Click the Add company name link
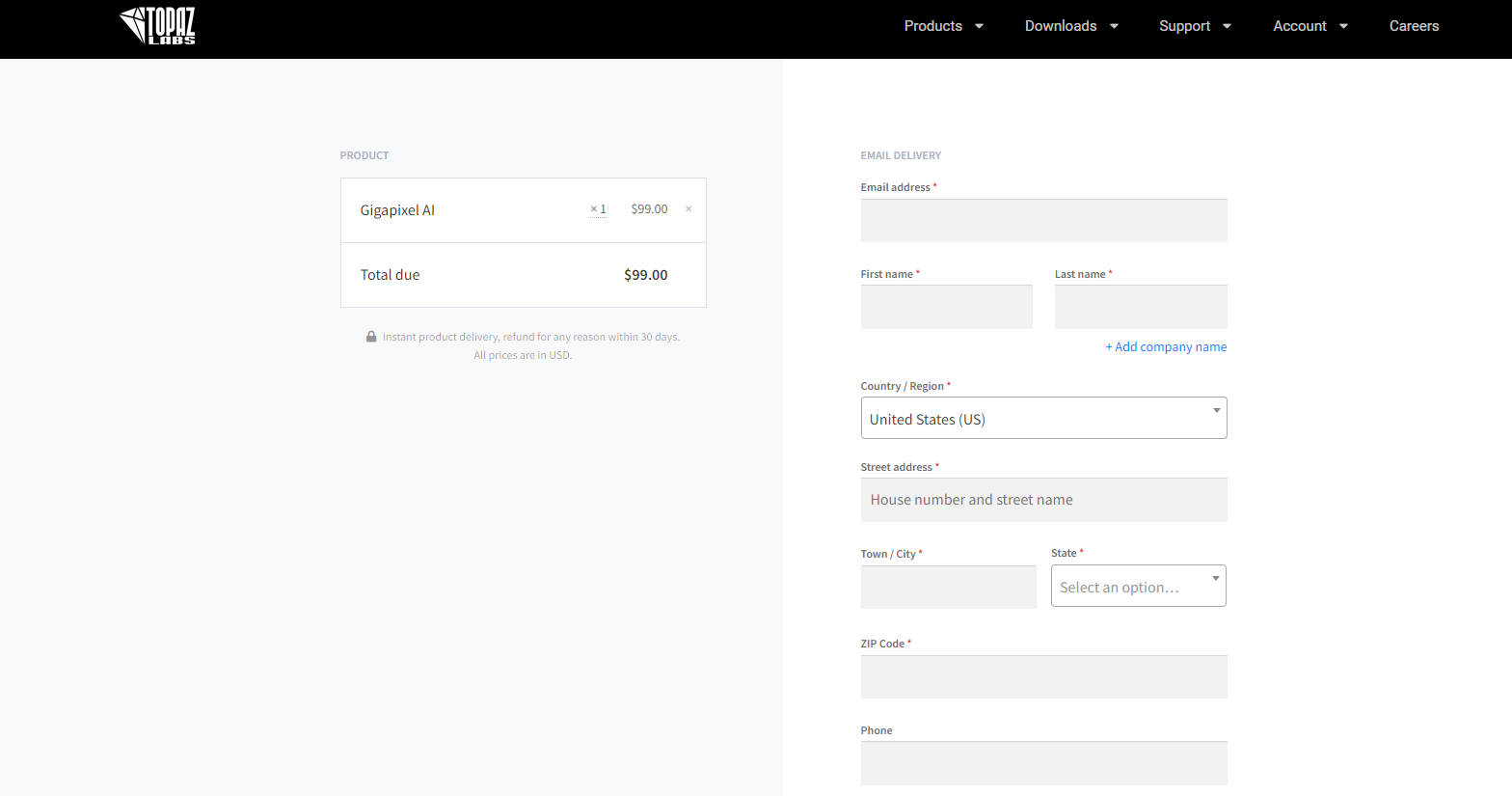Viewport: 1512px width, 796px height. tap(1166, 347)
